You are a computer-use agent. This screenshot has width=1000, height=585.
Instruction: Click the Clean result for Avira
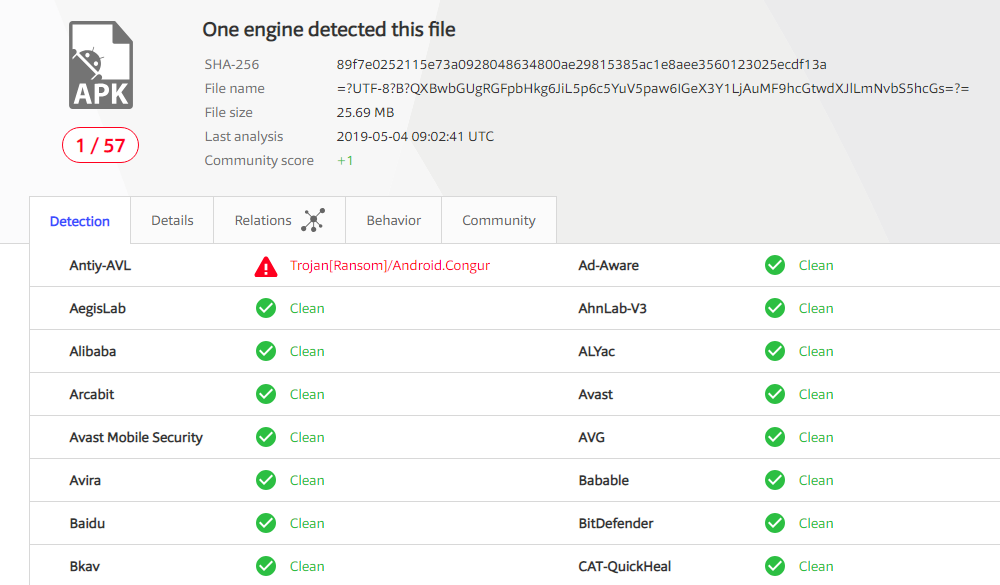(x=307, y=480)
